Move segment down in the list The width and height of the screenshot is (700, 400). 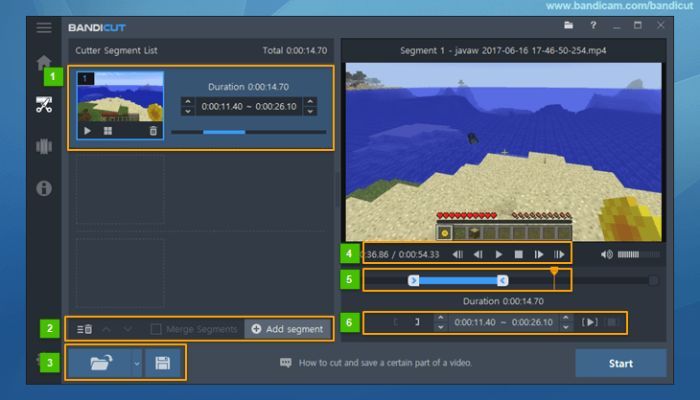coord(128,329)
